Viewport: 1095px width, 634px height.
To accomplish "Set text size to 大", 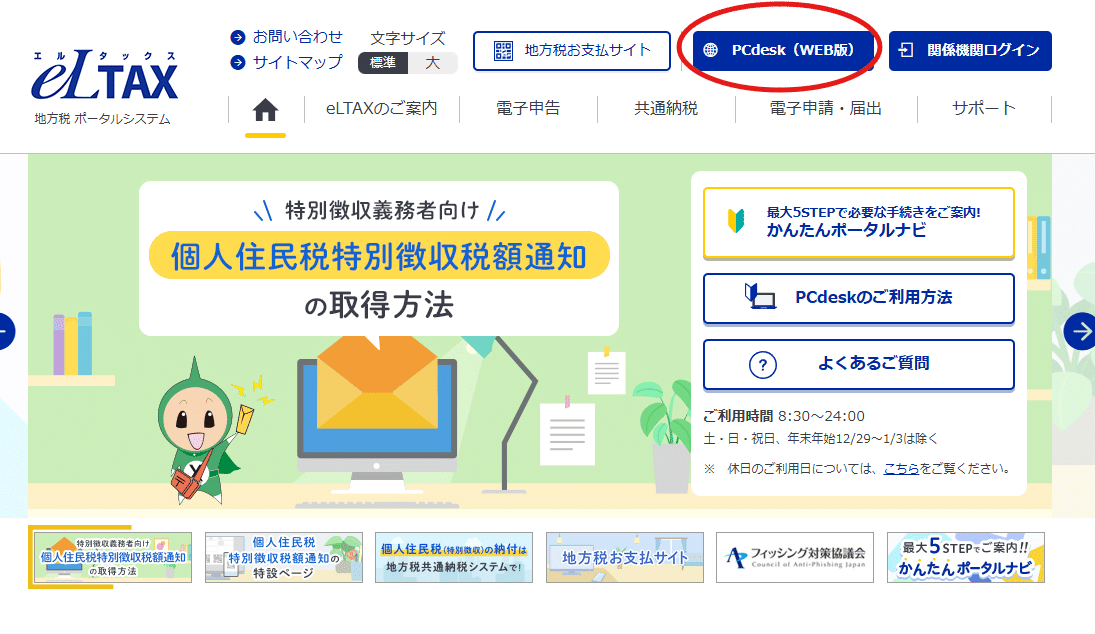I will click(433, 63).
